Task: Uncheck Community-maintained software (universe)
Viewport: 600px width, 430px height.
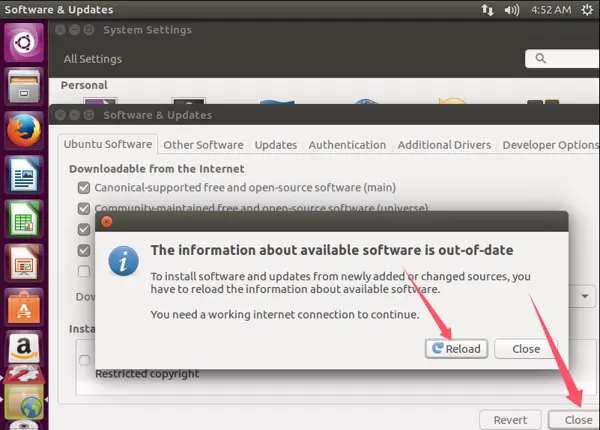Action: [84, 209]
